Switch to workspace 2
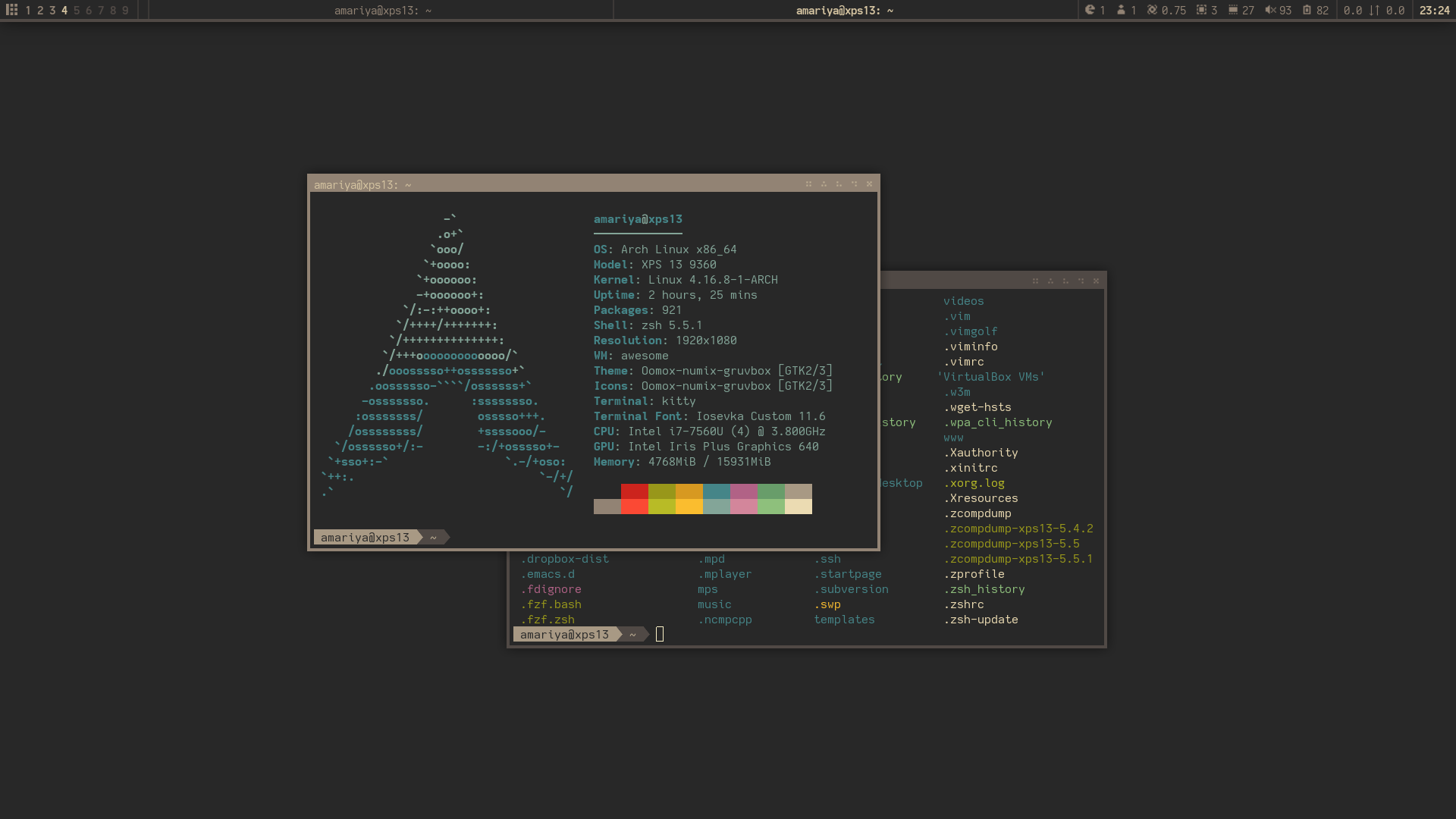The height and width of the screenshot is (819, 1456). pyautogui.click(x=40, y=10)
